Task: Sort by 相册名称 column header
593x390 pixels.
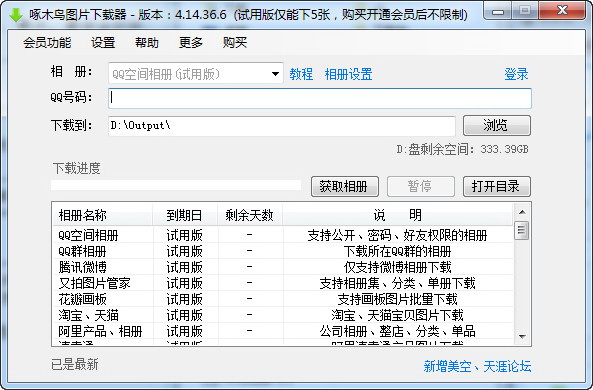Action: (102, 215)
